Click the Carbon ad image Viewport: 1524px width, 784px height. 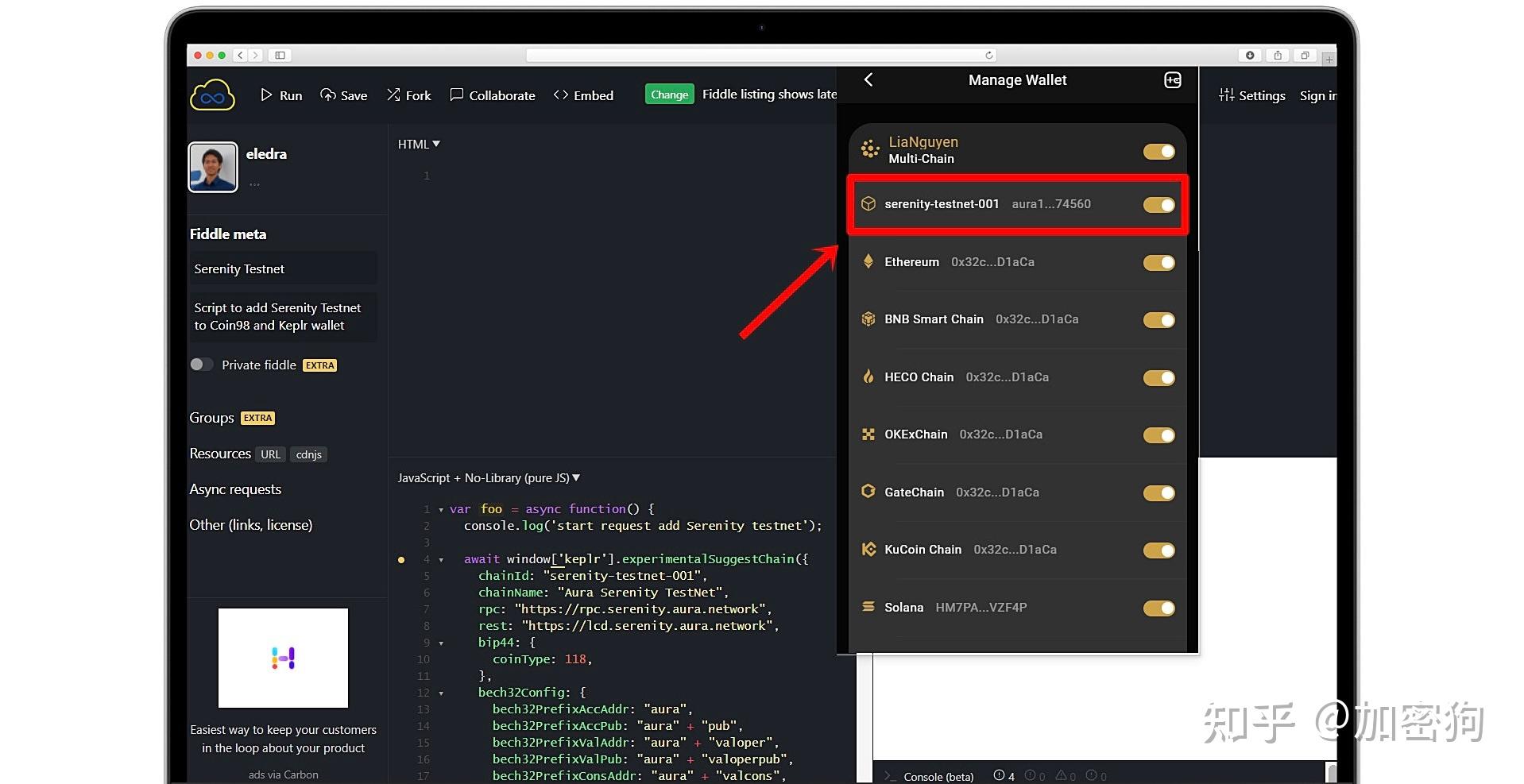click(283, 658)
